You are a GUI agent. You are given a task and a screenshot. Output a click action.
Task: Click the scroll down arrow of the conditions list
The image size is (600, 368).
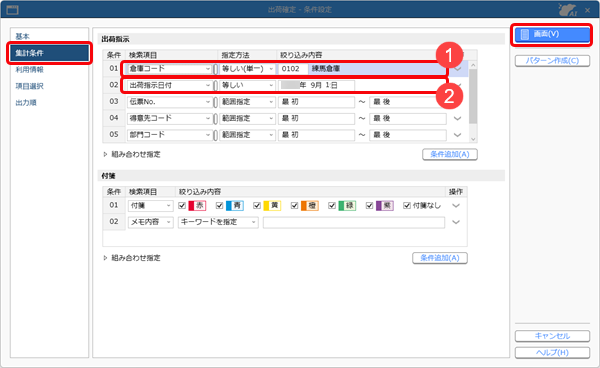(473, 139)
